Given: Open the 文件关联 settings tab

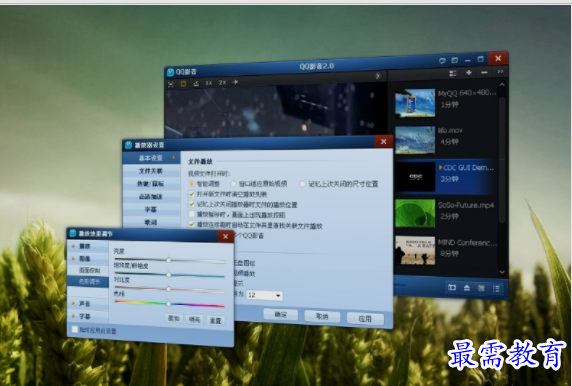Looking at the screenshot, I should [x=151, y=171].
